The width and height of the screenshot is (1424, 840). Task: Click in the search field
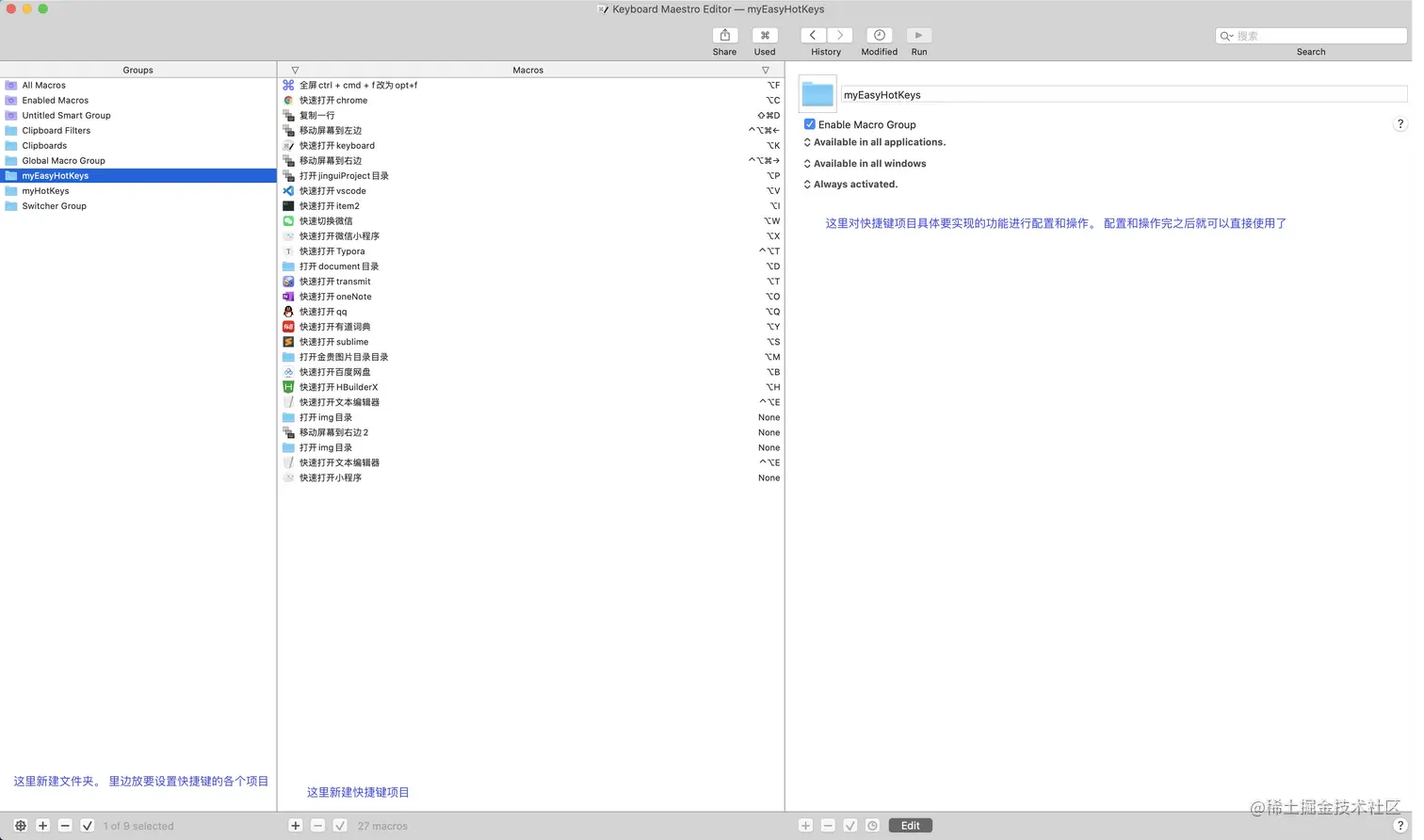pos(1311,36)
